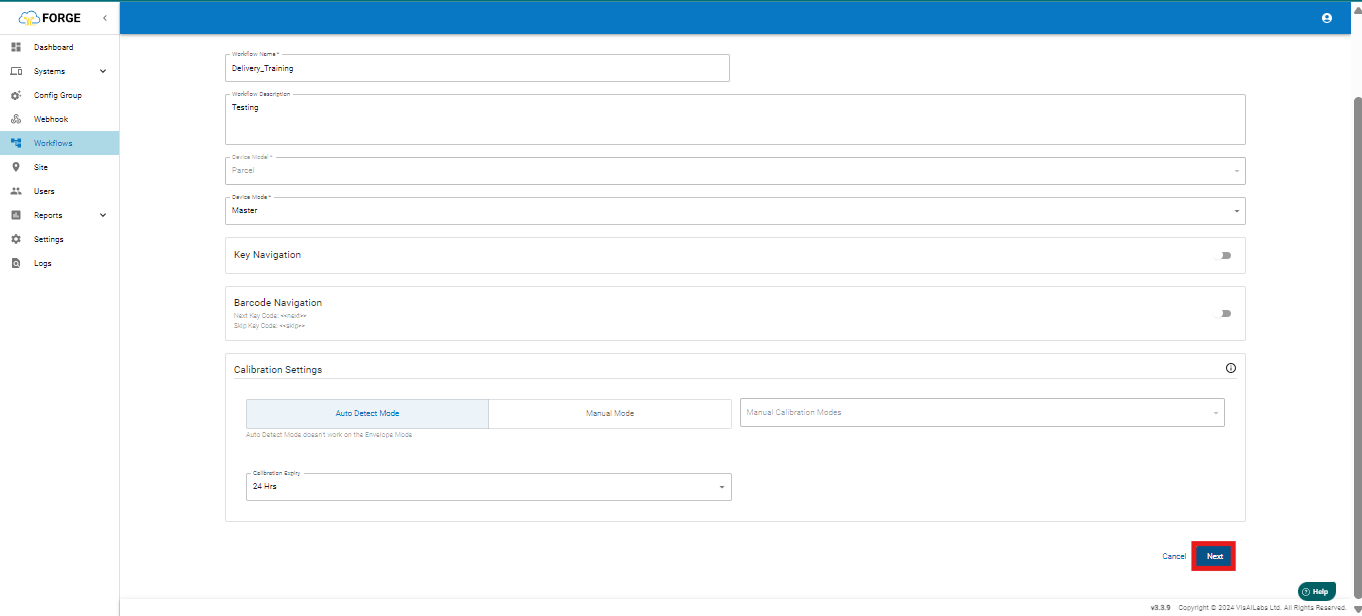Viewport: 1362px width, 616px height.
Task: Expand the Reports submenu chevron
Action: (x=103, y=215)
